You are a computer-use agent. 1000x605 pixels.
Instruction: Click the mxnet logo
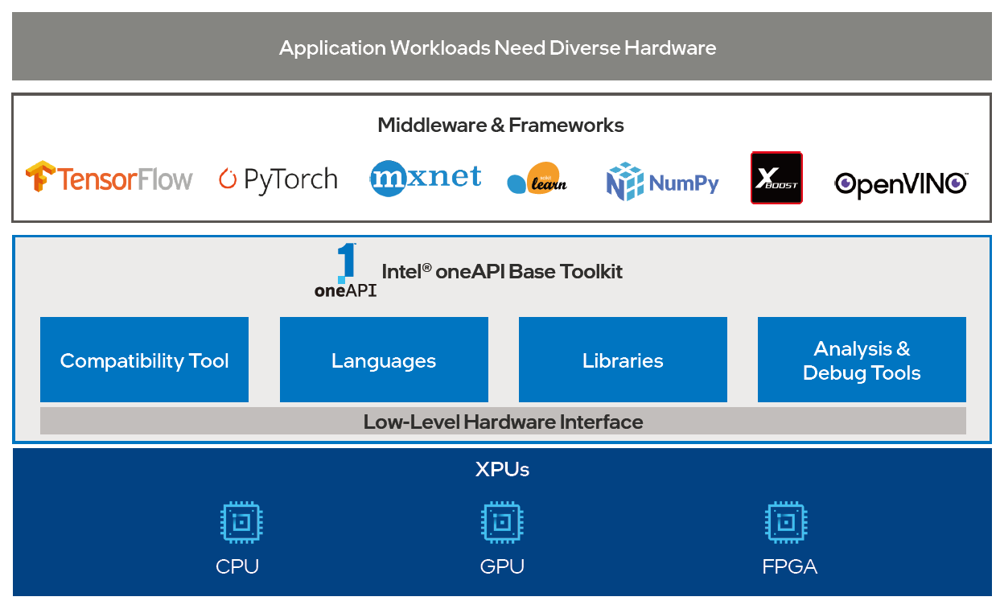(425, 178)
